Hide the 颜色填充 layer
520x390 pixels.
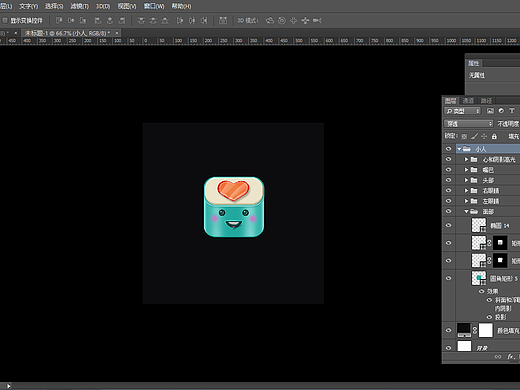click(x=449, y=330)
